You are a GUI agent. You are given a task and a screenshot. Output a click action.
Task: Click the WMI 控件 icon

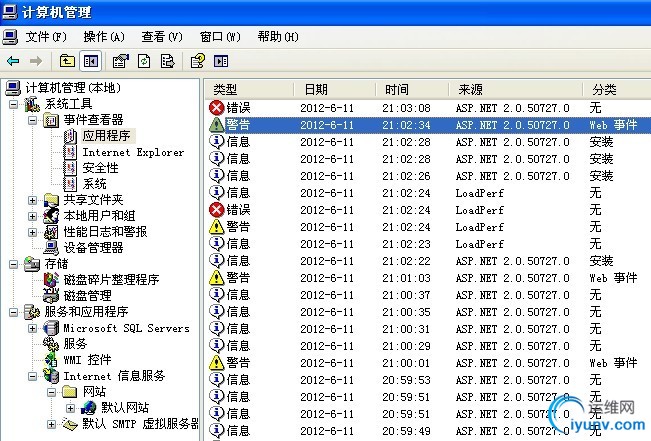click(x=51, y=360)
